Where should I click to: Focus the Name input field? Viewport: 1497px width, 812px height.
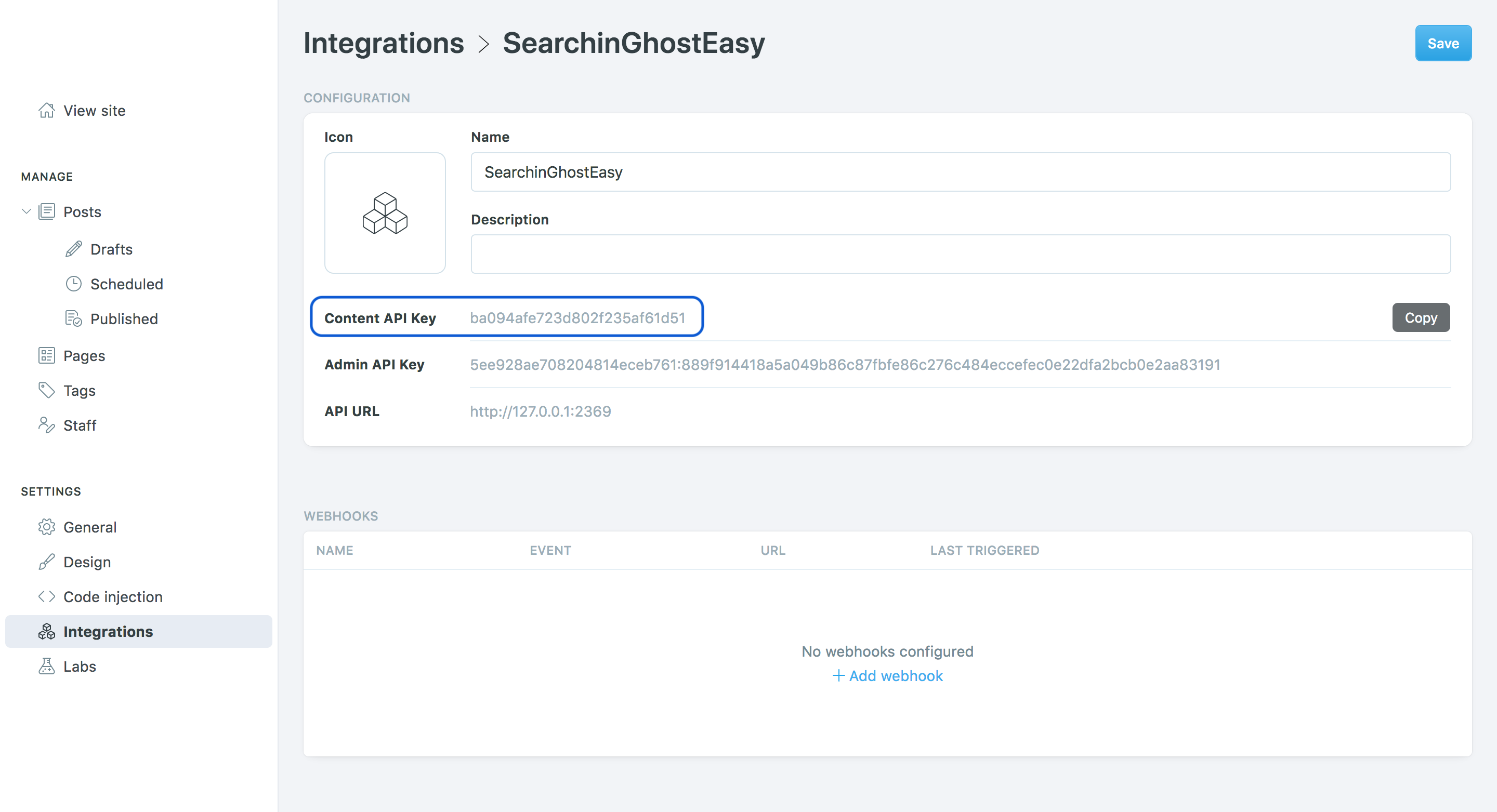coord(960,172)
